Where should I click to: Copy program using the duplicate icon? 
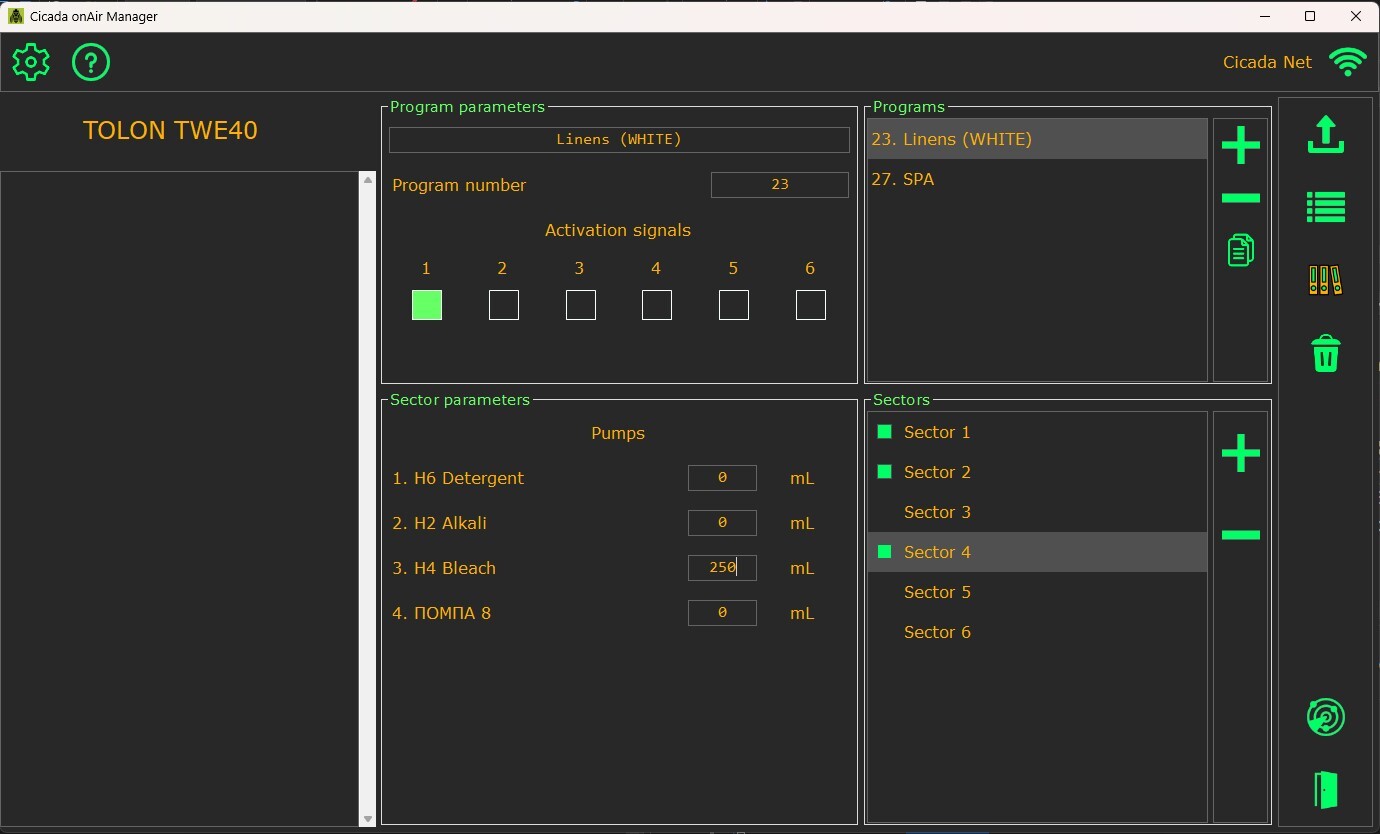[x=1240, y=250]
